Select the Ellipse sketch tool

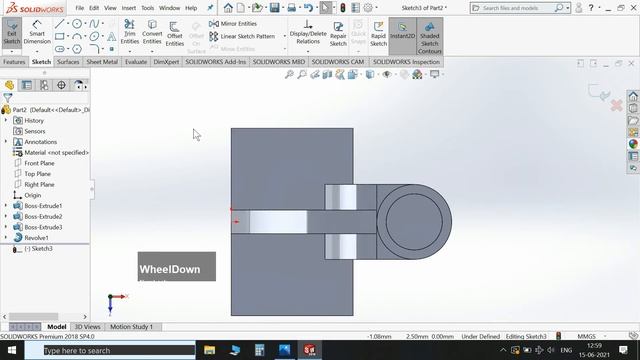pyautogui.click(x=94, y=37)
